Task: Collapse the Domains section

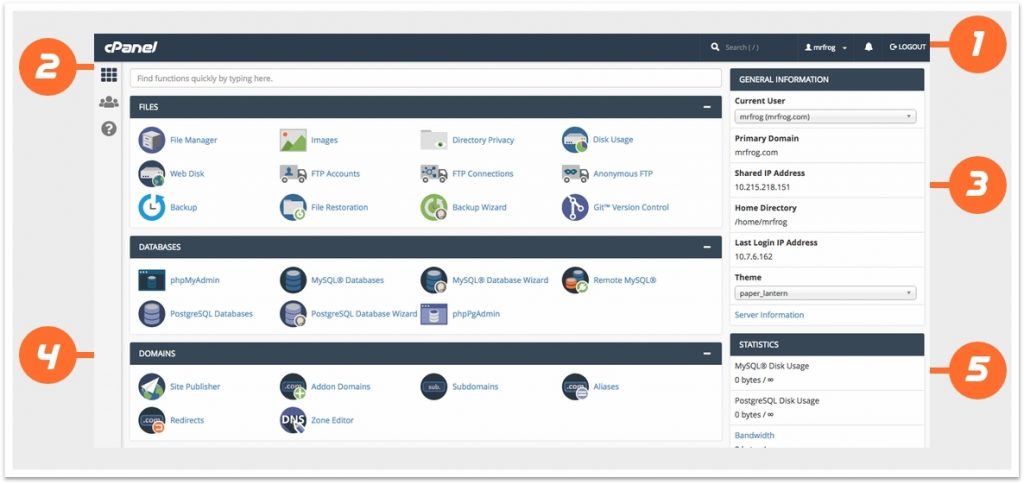Action: [x=707, y=354]
